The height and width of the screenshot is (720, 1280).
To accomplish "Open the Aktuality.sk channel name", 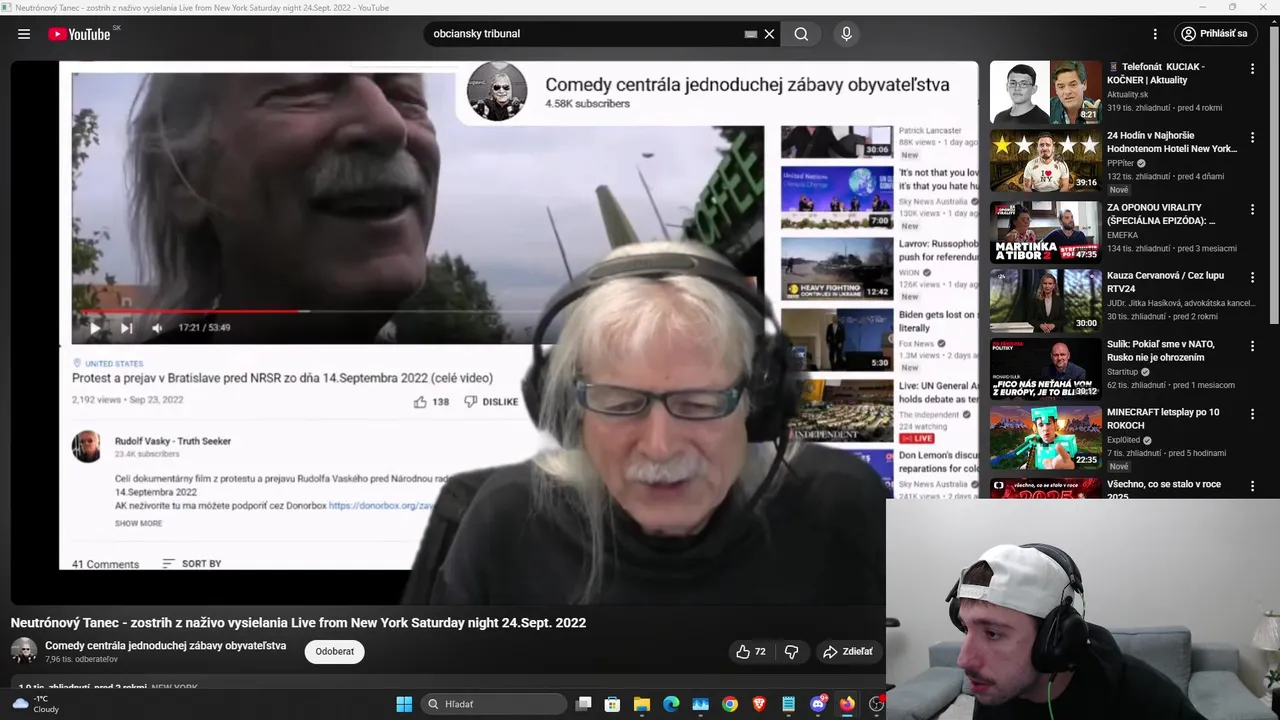I will click(1127, 94).
